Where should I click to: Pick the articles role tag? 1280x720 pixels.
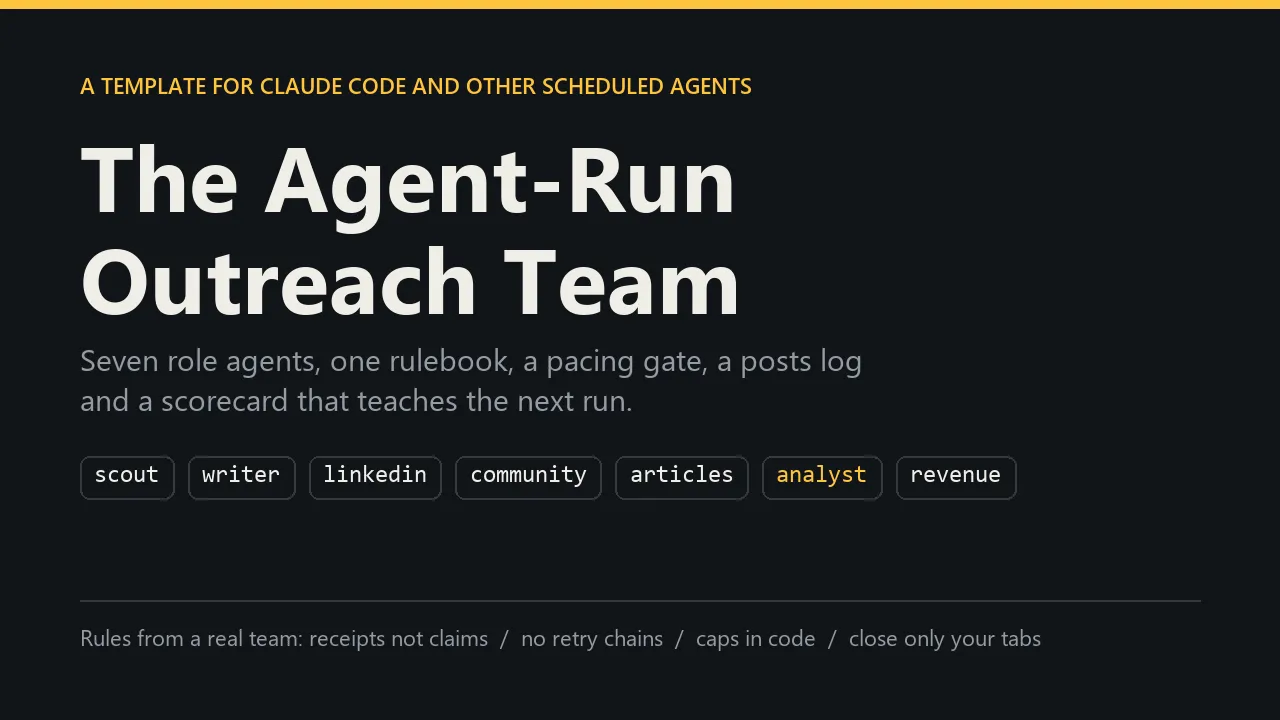click(x=681, y=477)
